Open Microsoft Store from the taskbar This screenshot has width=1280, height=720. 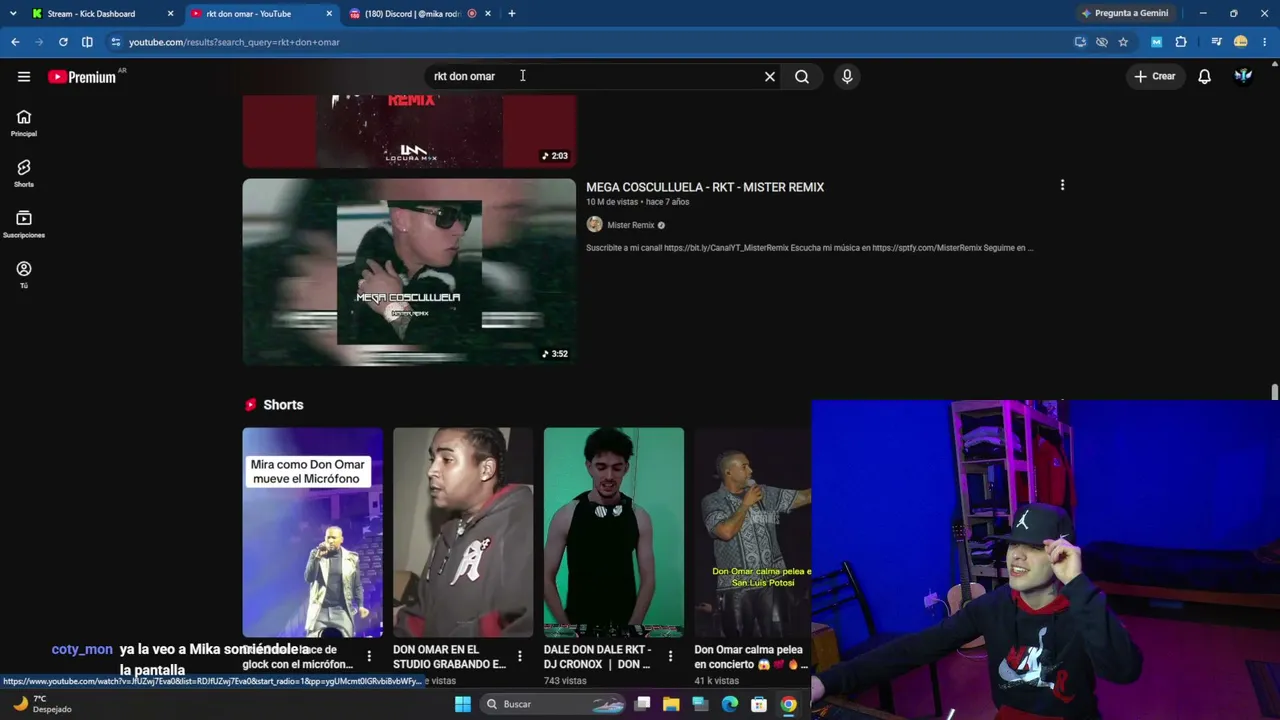759,704
